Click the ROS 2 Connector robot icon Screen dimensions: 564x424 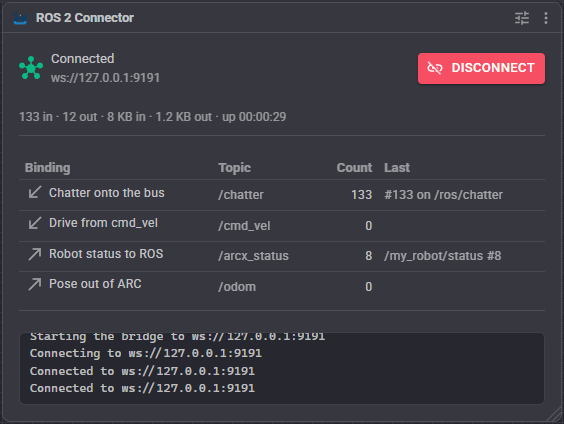20,18
